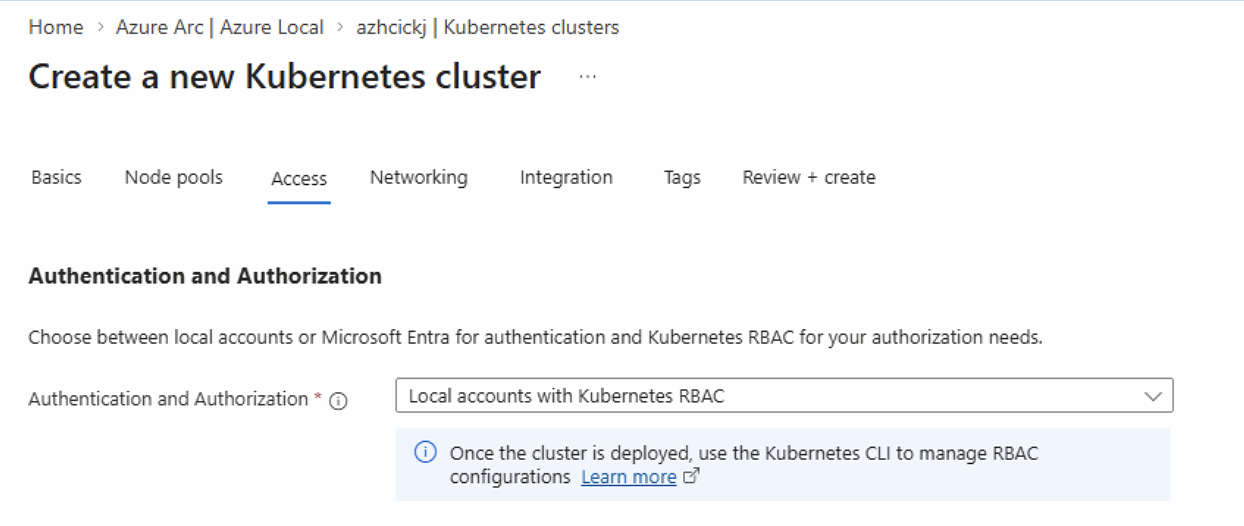
Task: Follow the Learn more link
Action: (628, 477)
